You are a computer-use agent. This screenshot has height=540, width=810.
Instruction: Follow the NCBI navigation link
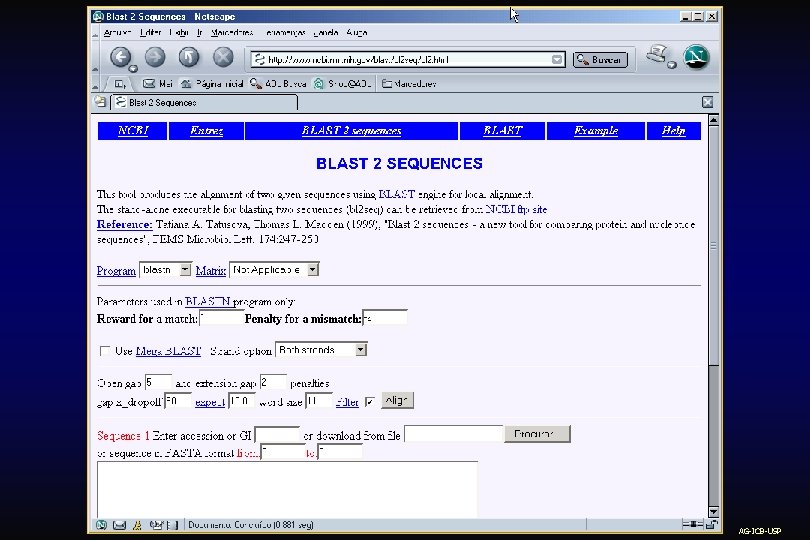(x=133, y=131)
